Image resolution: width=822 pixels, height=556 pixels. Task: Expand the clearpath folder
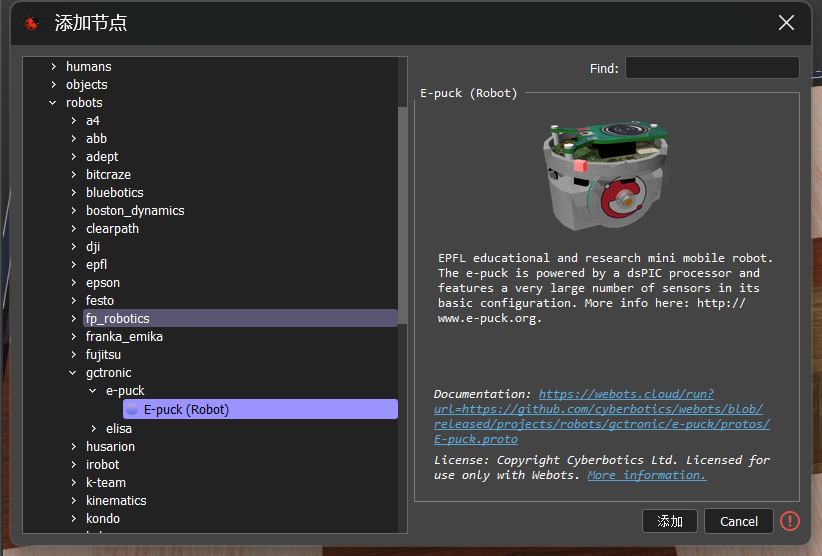click(x=73, y=228)
